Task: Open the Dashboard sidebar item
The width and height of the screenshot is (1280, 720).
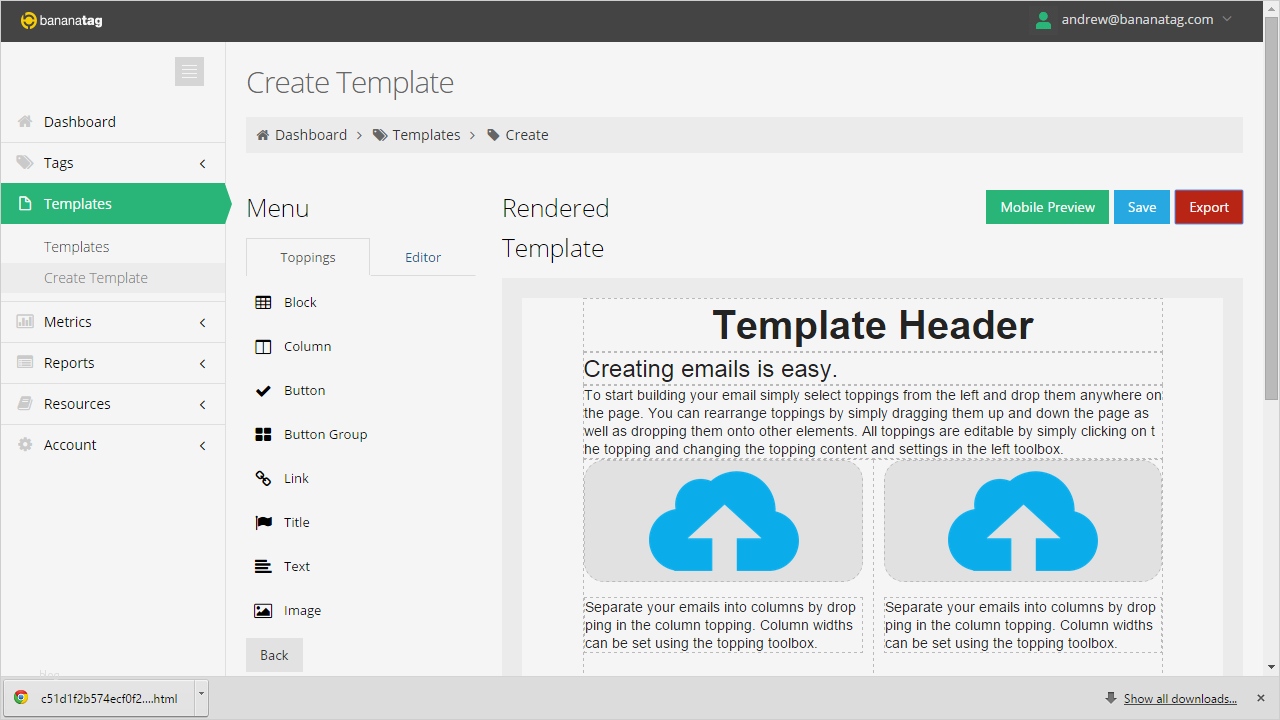Action: pyautogui.click(x=113, y=121)
